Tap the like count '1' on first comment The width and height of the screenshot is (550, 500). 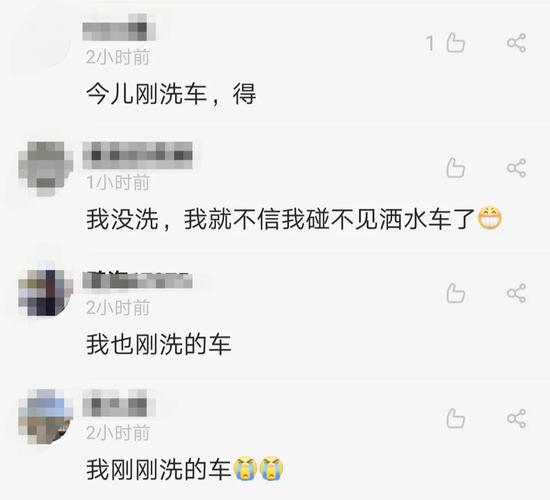coord(430,43)
